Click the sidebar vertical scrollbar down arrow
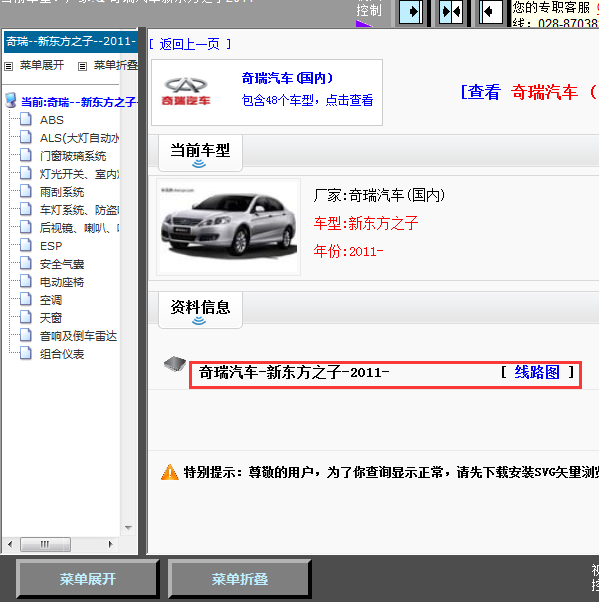The height and width of the screenshot is (602, 599). tap(129, 528)
